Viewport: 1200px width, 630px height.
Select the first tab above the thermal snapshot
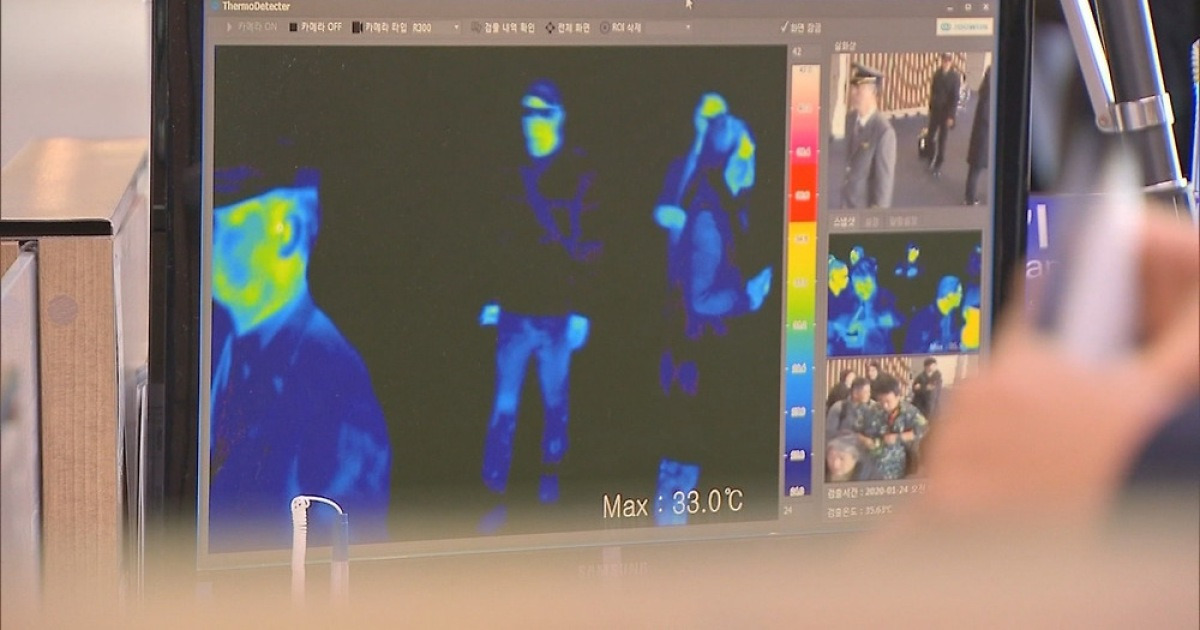(842, 220)
